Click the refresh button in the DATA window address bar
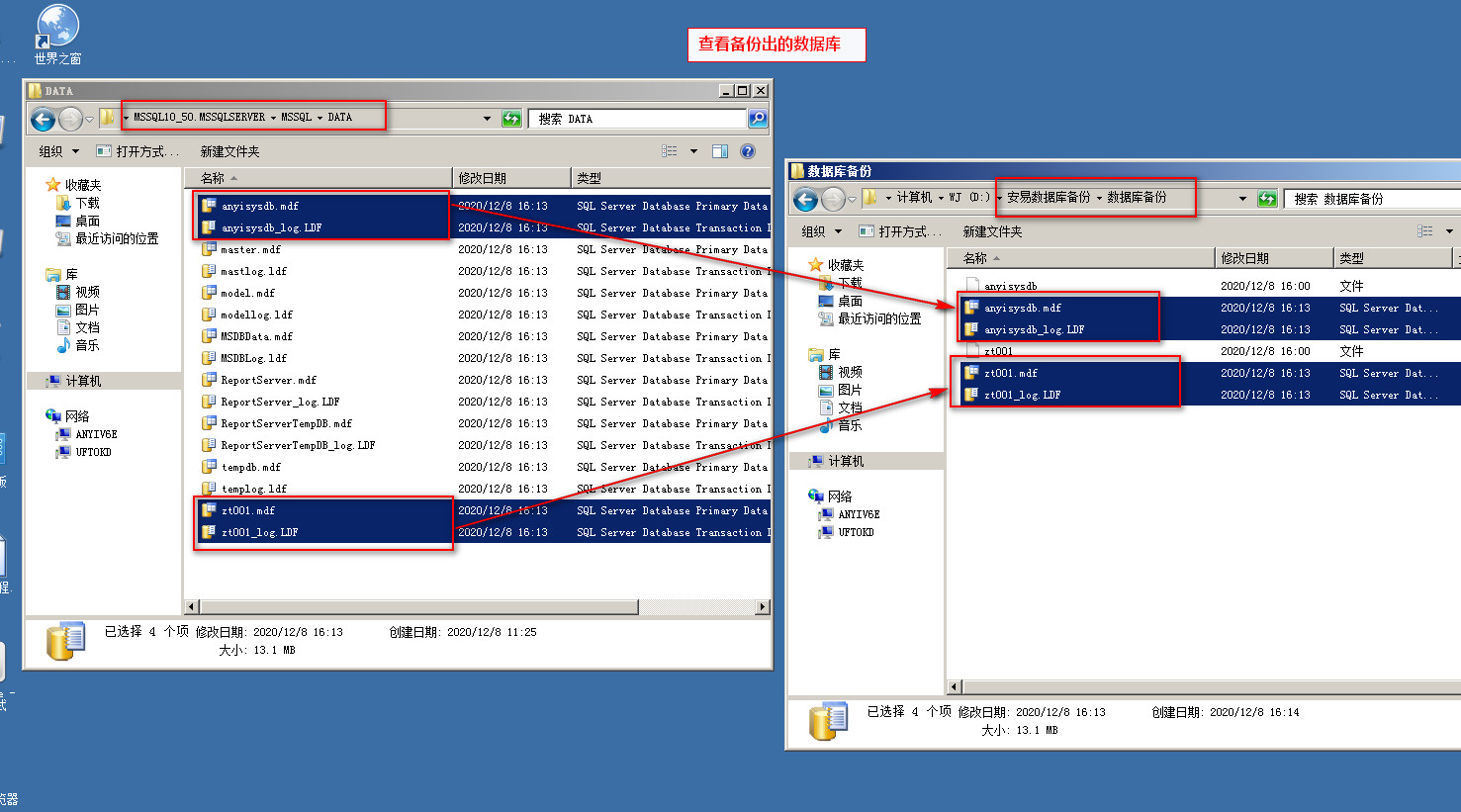This screenshot has width=1461, height=812. pos(511,119)
